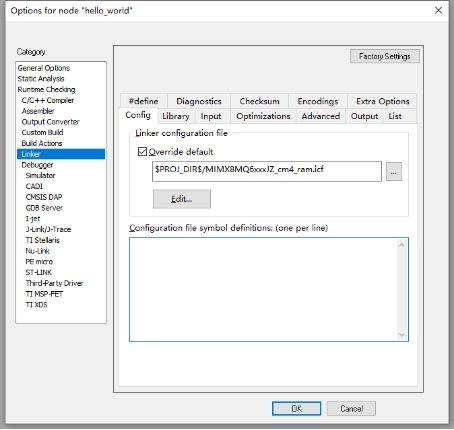Screen dimensions: 454x430
Task: Switch to the Input tab
Action: pos(211,116)
